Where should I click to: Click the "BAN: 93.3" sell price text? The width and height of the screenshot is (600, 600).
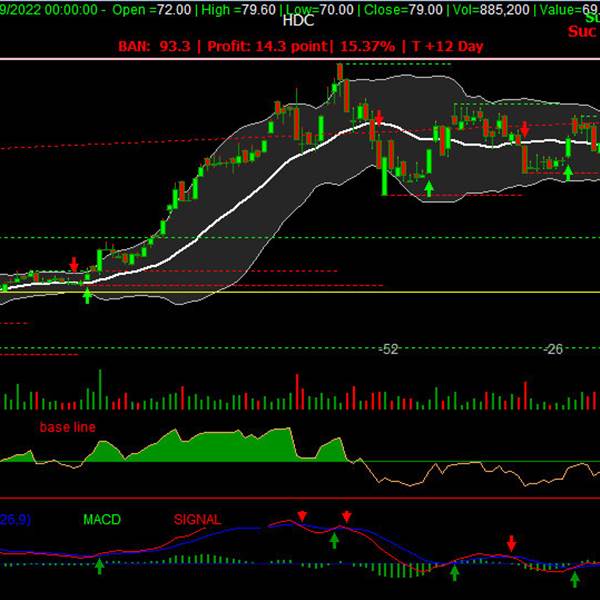point(154,46)
